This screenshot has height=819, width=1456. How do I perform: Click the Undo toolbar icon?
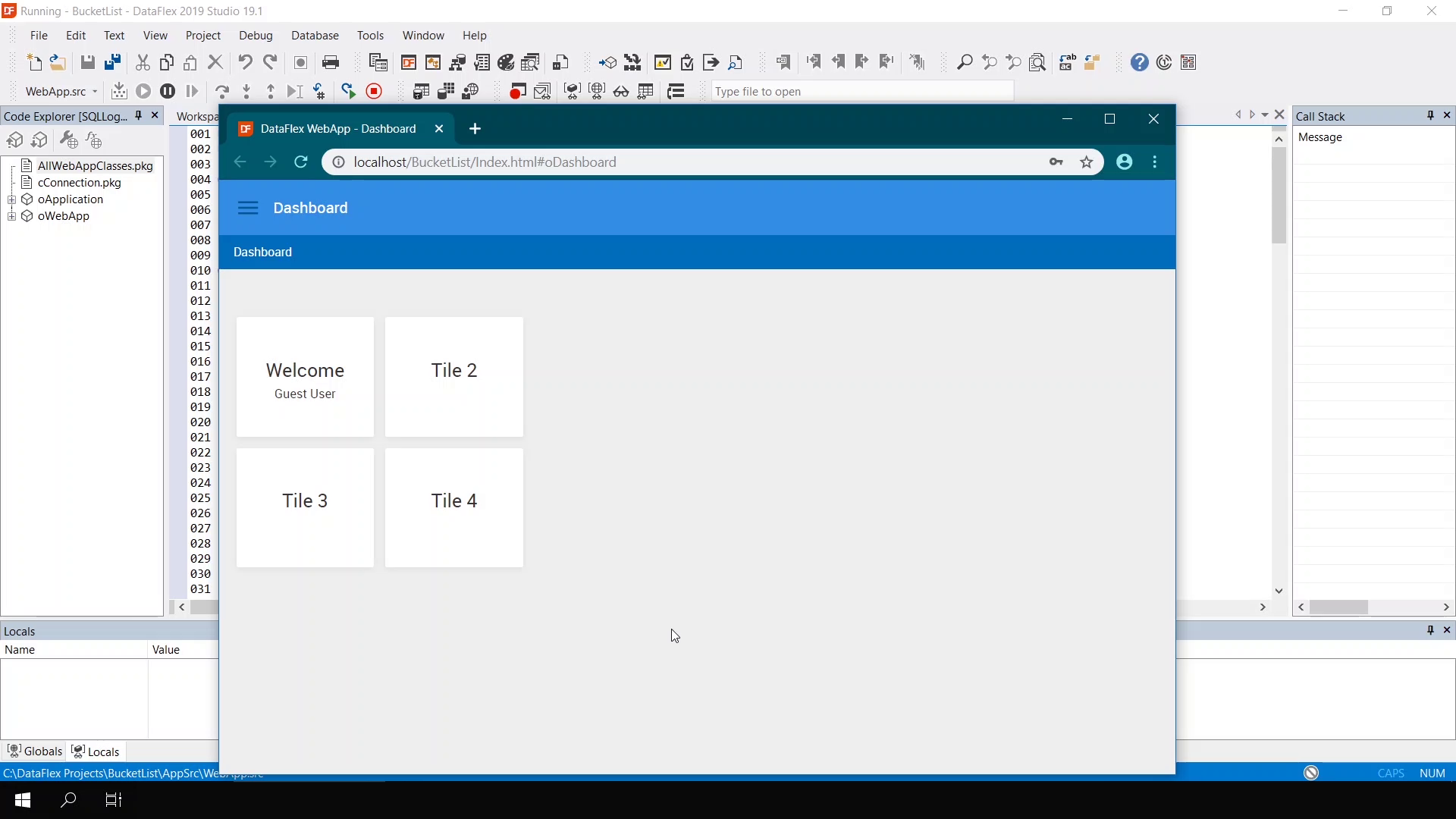(245, 62)
